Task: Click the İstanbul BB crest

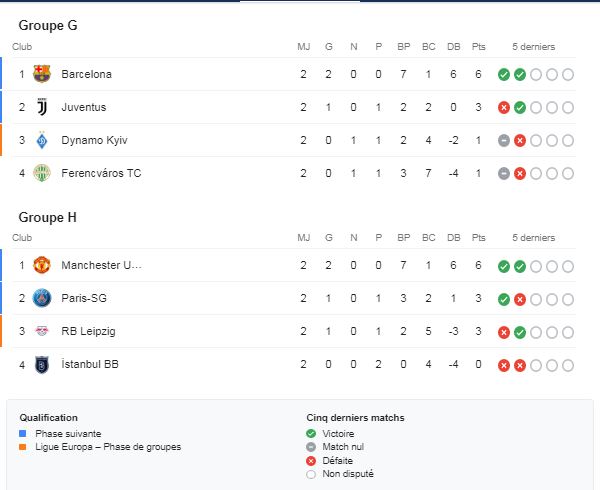Action: pyautogui.click(x=42, y=365)
